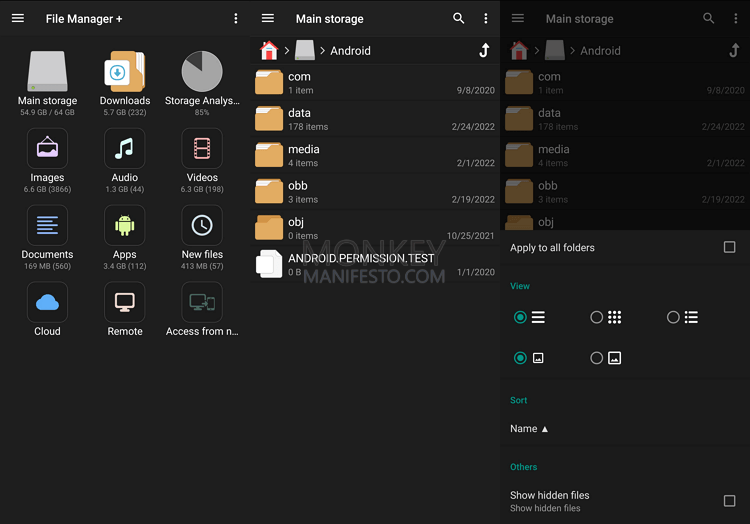750x524 pixels.
Task: Click Main storage title in middle panel
Action: pos(330,19)
